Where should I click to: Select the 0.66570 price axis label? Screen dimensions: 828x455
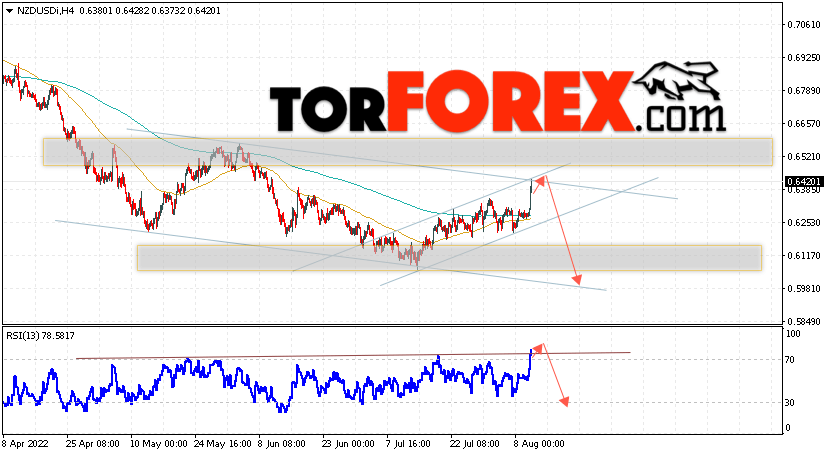[x=804, y=124]
